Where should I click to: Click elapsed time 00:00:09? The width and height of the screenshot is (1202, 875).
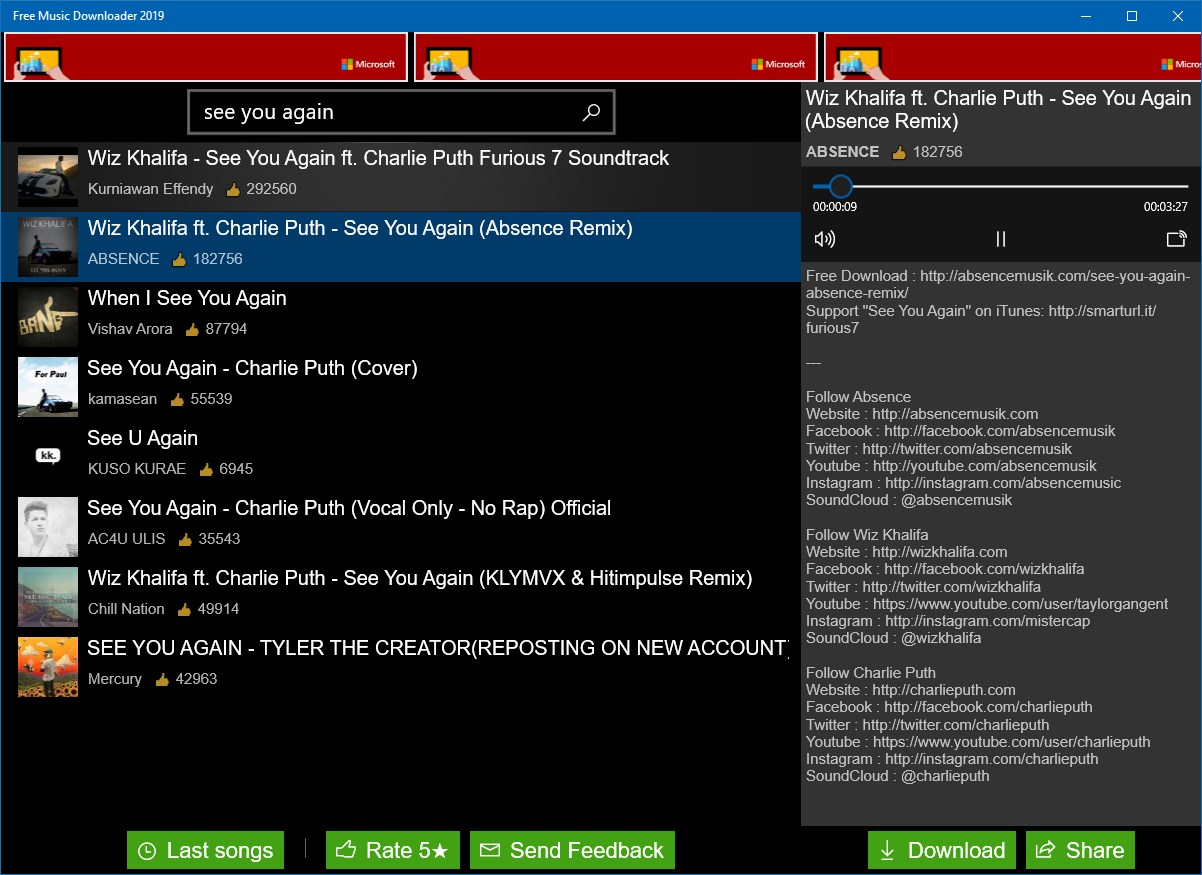click(x=835, y=207)
